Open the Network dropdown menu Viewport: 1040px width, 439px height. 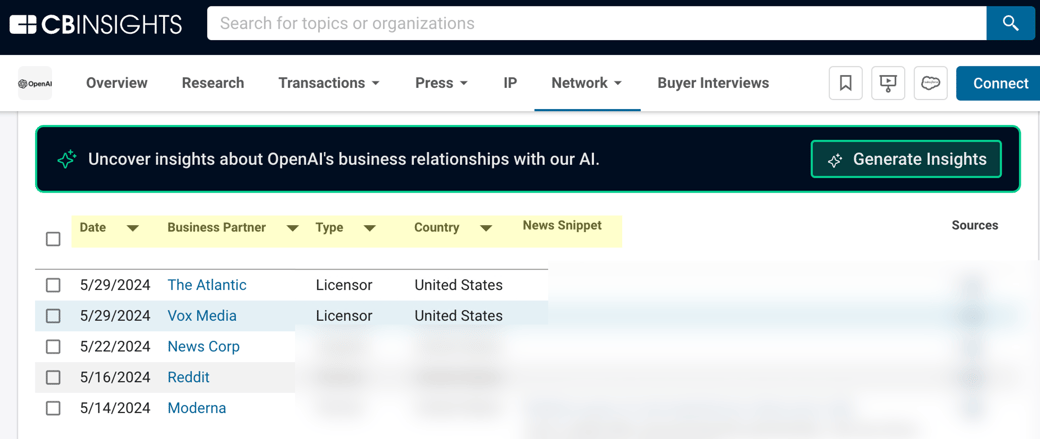587,83
